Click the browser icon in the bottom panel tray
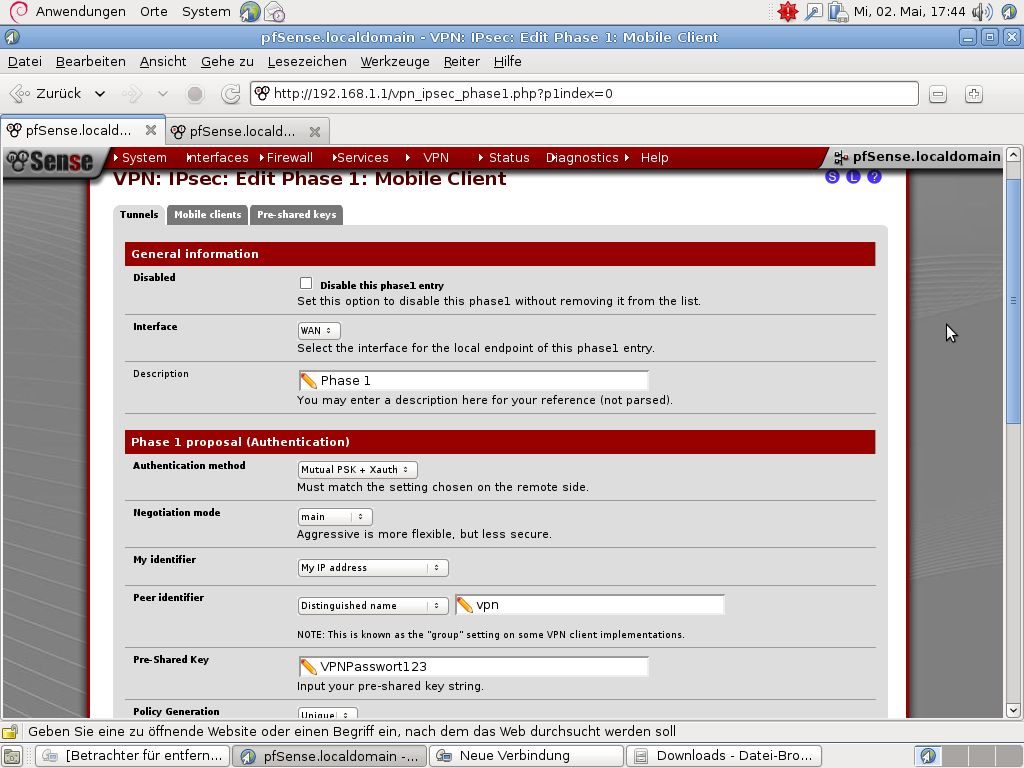 928,756
